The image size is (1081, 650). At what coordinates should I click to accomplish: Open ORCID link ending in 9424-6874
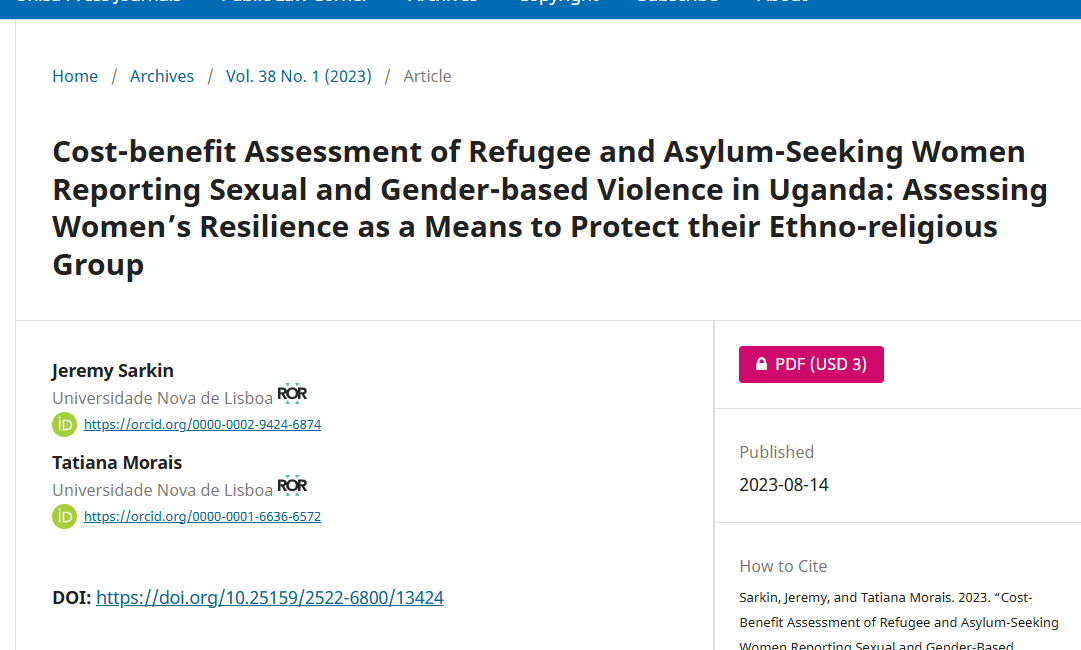[x=202, y=424]
